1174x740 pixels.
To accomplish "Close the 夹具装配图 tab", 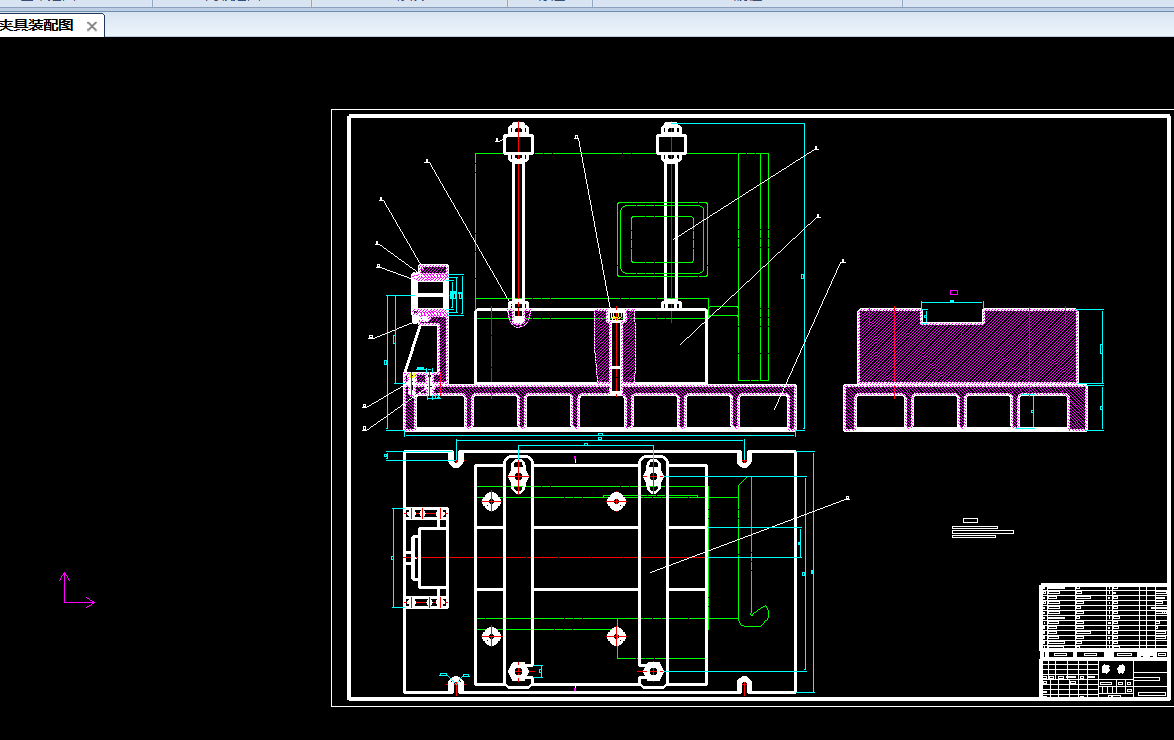I will pos(91,26).
